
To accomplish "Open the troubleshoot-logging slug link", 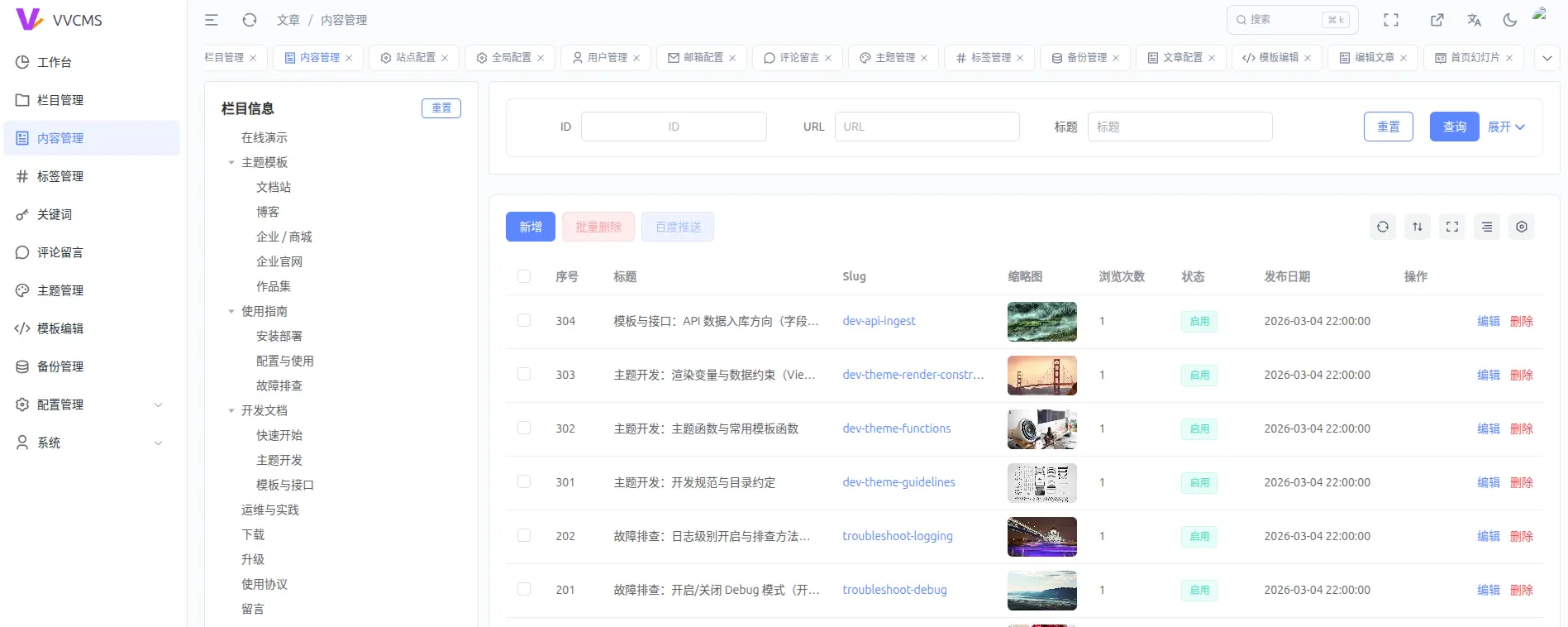I will point(898,536).
